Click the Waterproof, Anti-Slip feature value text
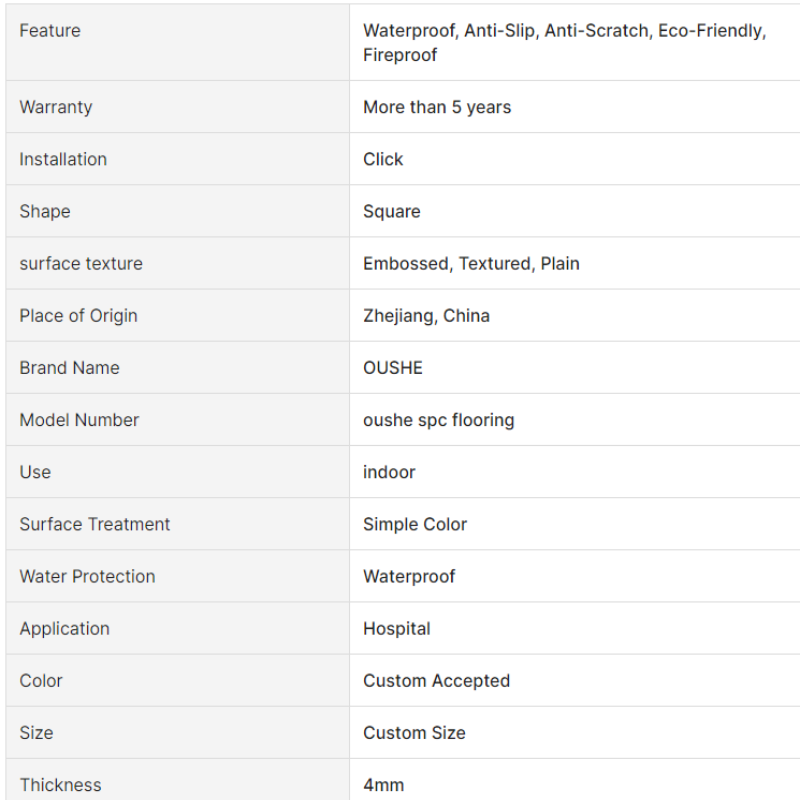 [x=564, y=43]
